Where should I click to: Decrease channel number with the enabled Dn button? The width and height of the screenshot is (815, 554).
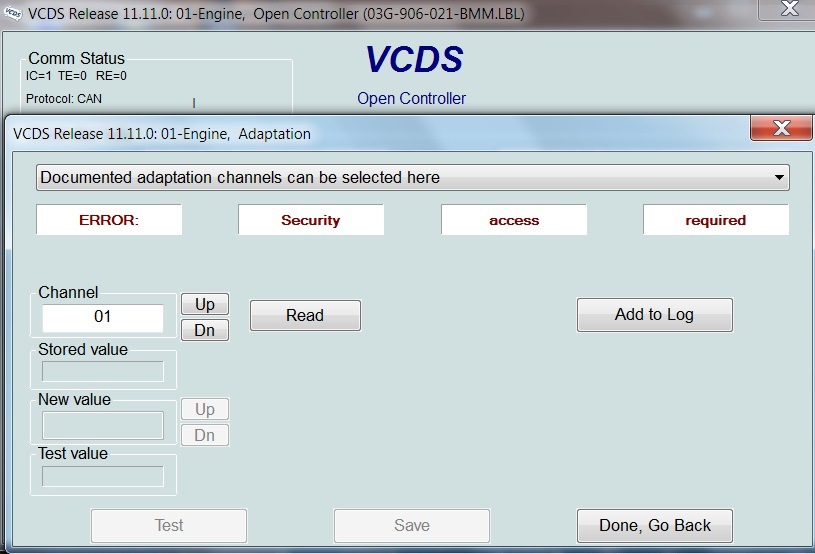205,330
